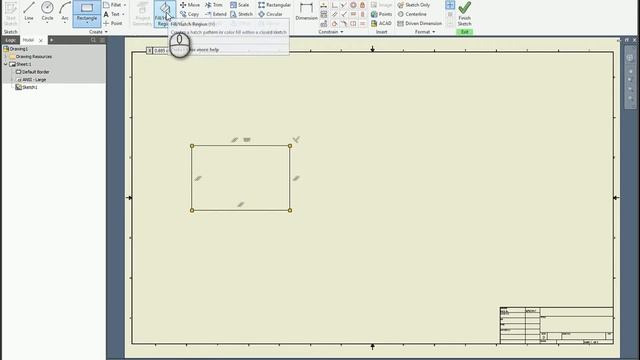Image resolution: width=640 pixels, height=360 pixels.
Task: Open the browser search magnifier
Action: (x=93, y=40)
